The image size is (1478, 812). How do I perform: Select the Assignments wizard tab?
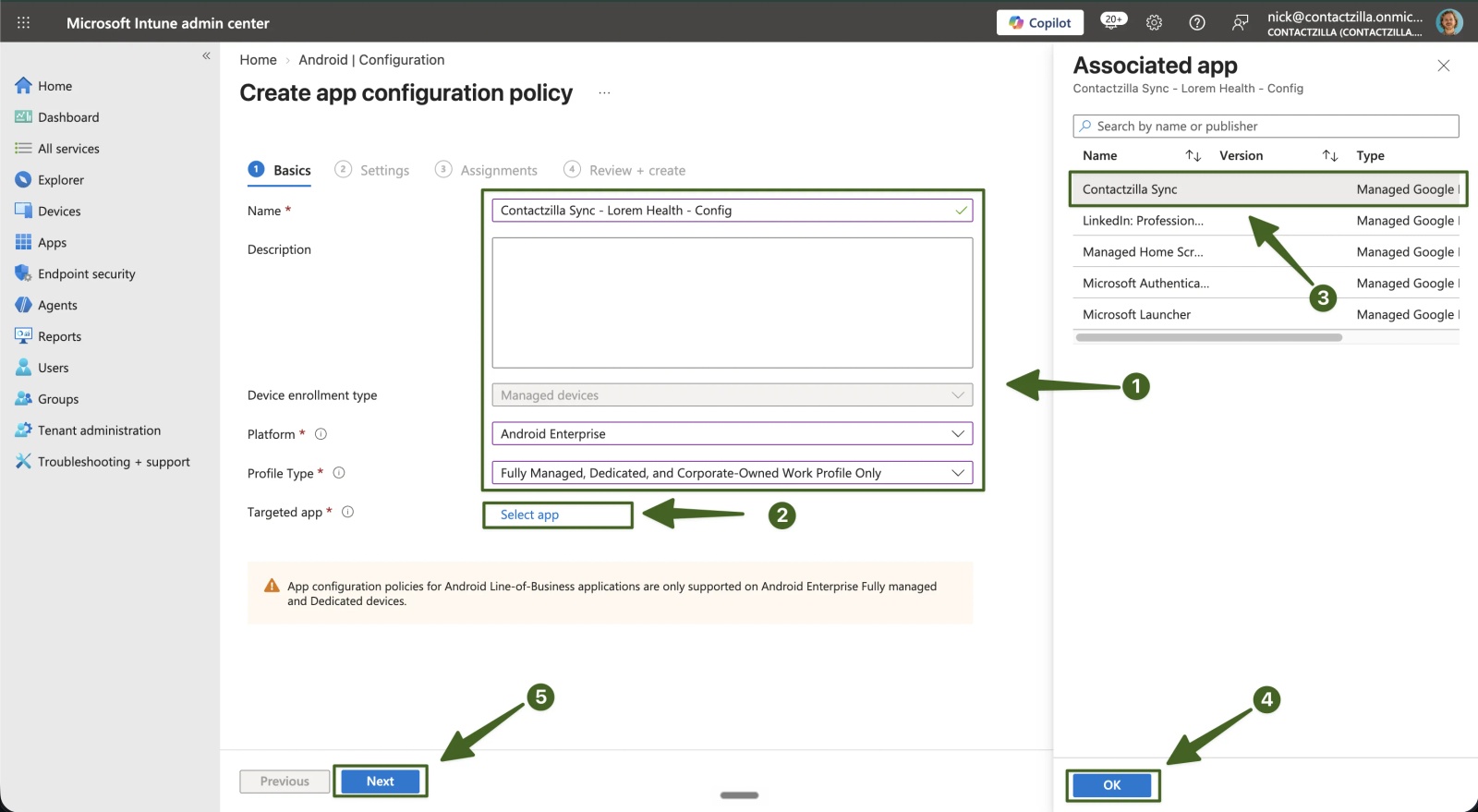(x=487, y=170)
